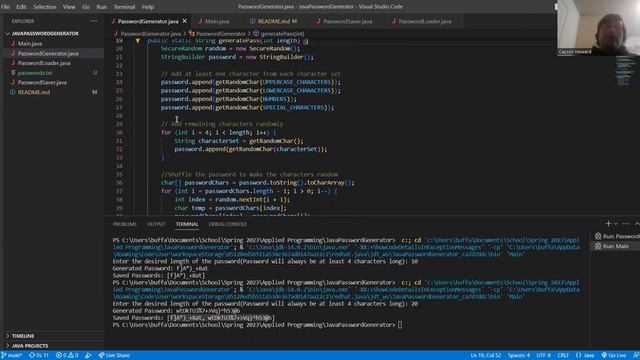Click the Ln 19, Col 52 indicator

pos(485,355)
